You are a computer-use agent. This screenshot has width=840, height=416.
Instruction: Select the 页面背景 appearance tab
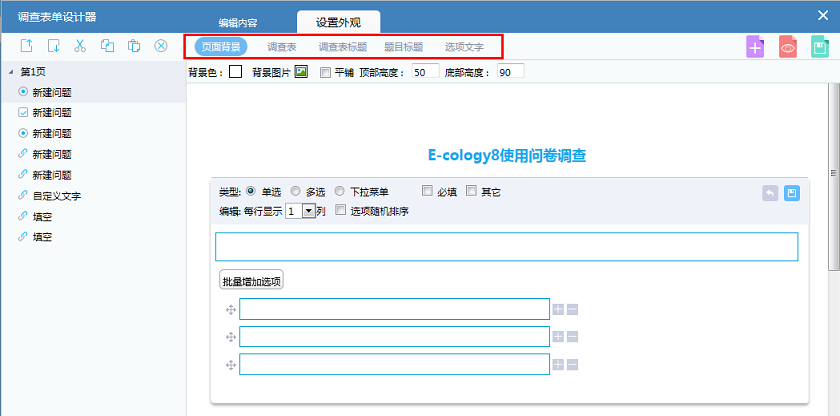point(221,47)
